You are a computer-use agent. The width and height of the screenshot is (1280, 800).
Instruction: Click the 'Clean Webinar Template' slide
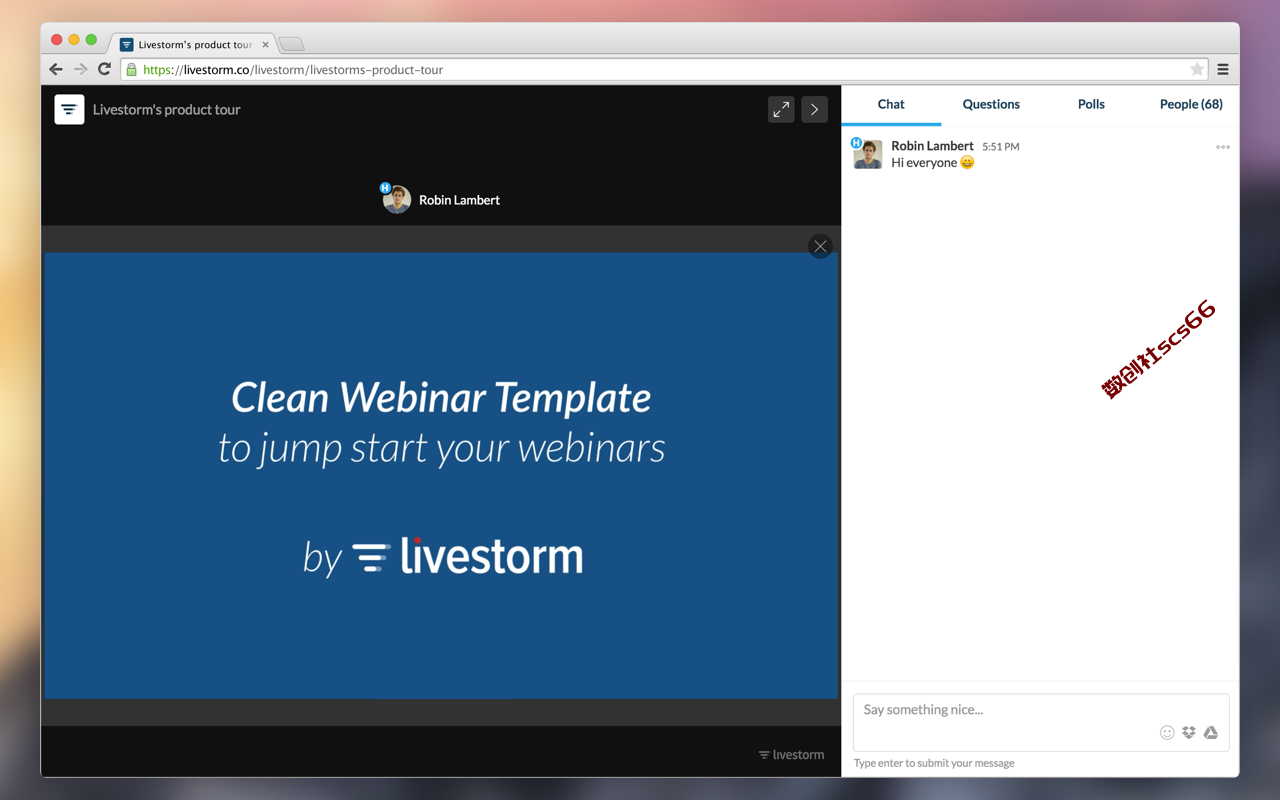[441, 475]
